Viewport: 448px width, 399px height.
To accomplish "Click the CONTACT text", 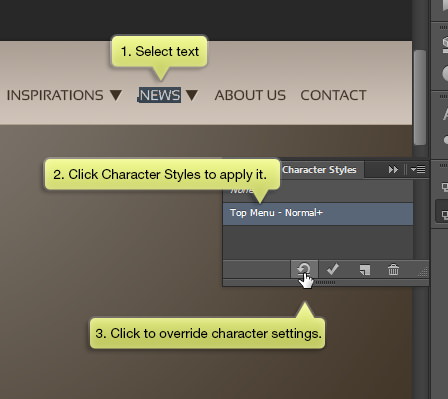I will 333,95.
